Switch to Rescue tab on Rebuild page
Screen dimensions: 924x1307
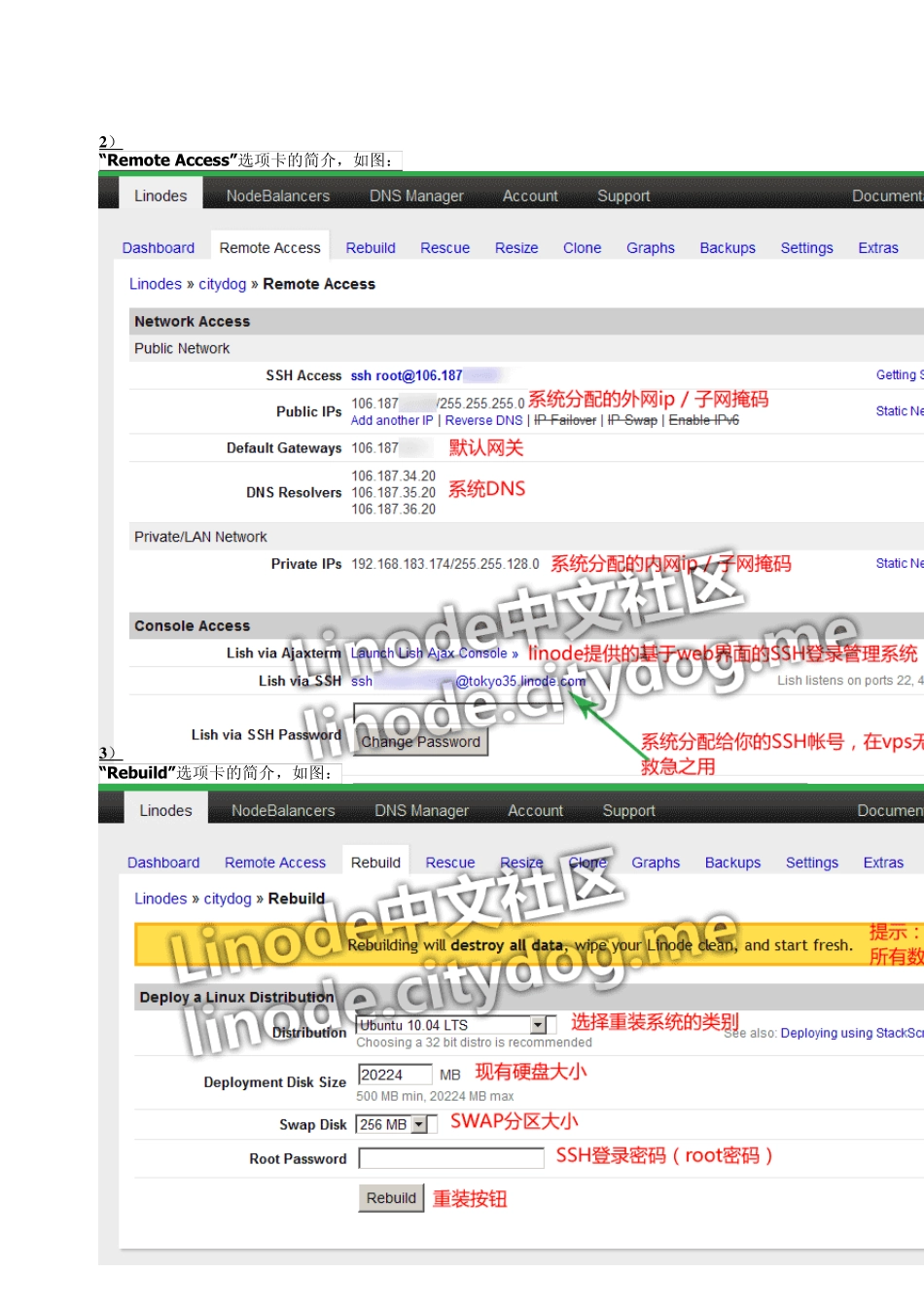click(x=450, y=863)
